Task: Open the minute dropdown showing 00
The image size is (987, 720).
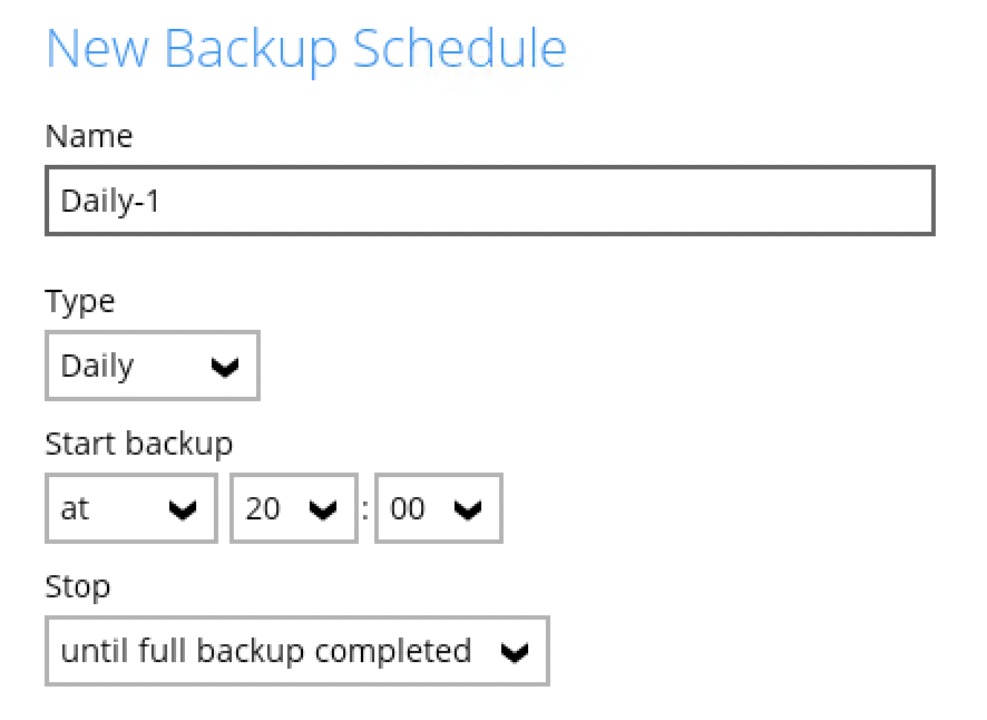Action: 438,509
